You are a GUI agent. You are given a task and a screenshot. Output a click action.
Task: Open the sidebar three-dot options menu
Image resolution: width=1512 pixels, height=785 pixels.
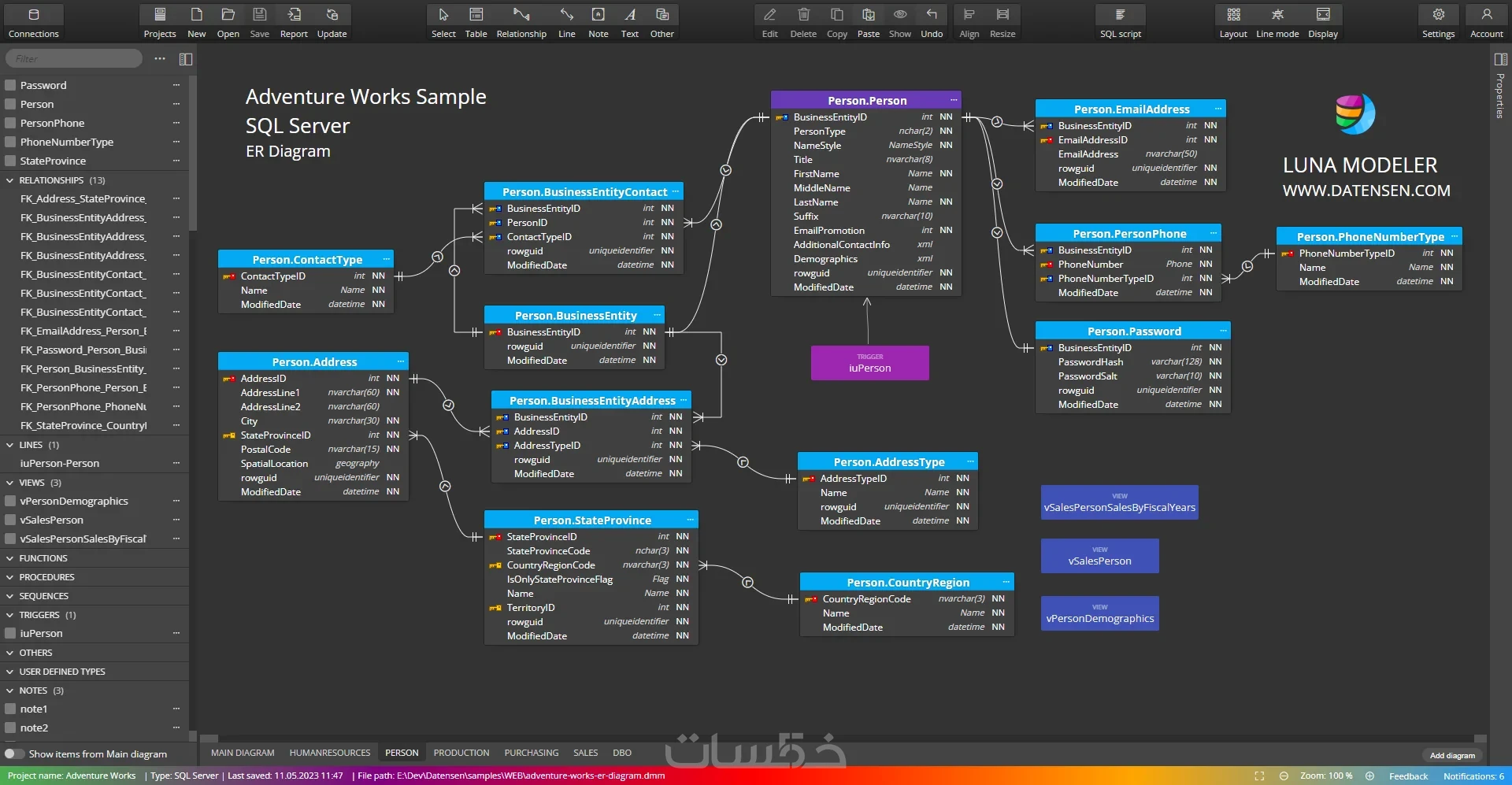[x=160, y=59]
